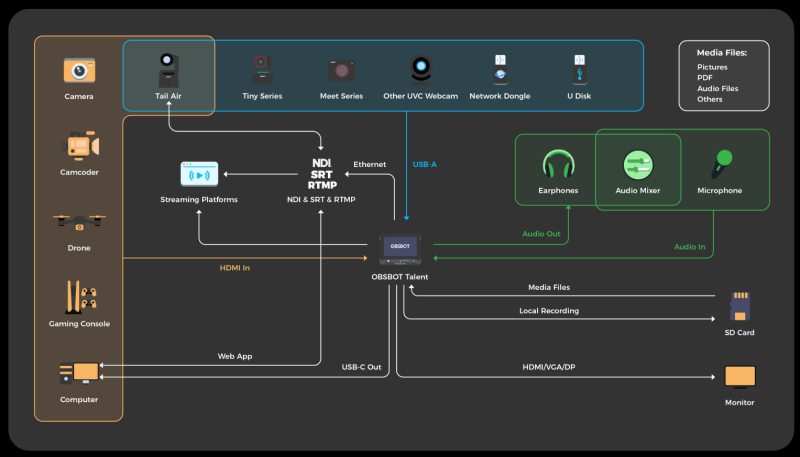Click the HDMI/VGA/DP label

[x=549, y=367]
